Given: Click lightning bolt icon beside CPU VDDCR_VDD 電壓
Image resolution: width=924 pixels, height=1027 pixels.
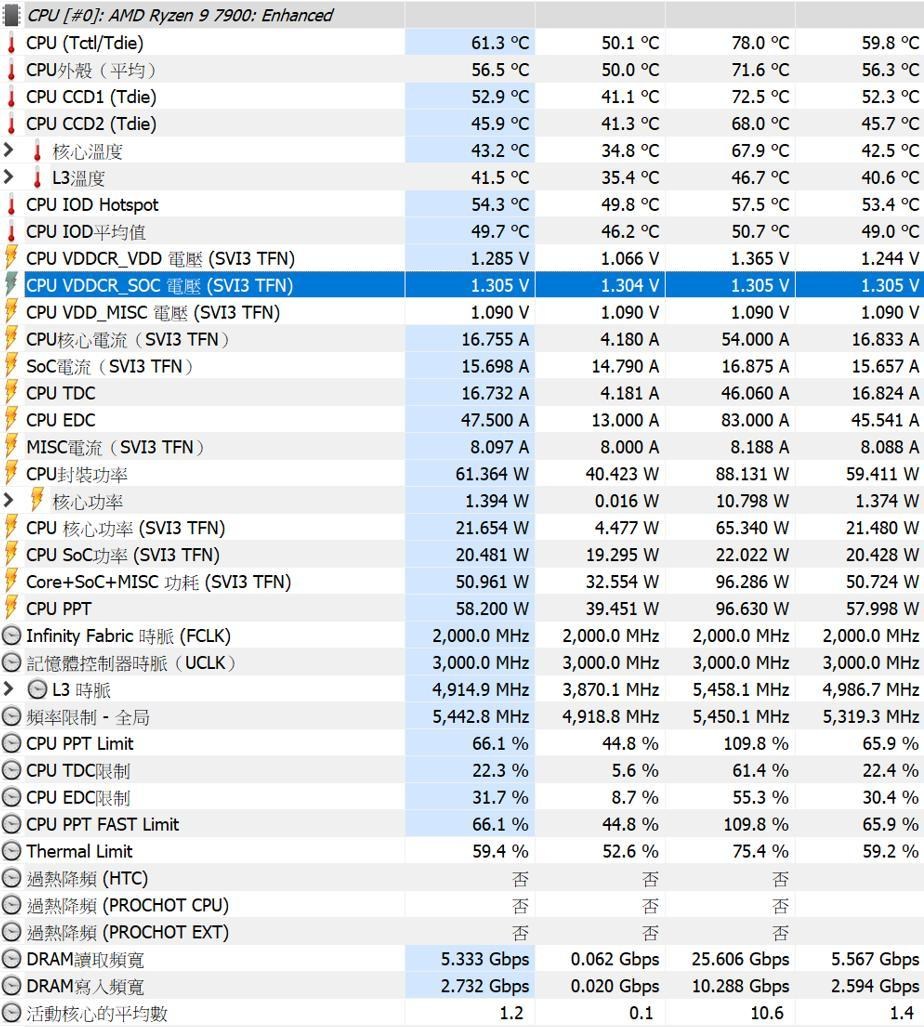Looking at the screenshot, I should point(12,259).
